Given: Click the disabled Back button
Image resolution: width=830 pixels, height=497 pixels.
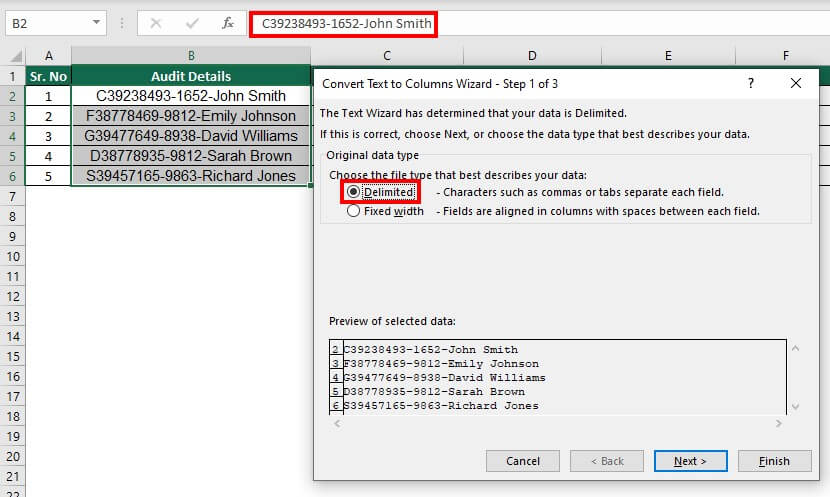Looking at the screenshot, I should [x=607, y=461].
